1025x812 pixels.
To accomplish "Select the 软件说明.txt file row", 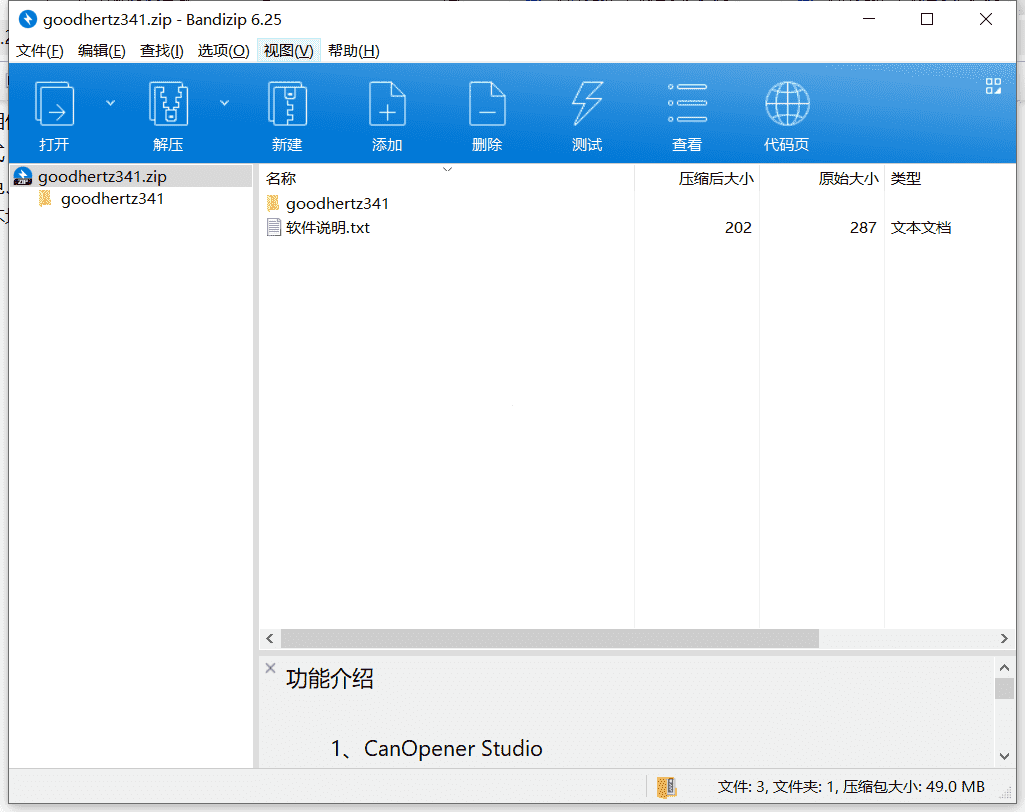I will coord(637,228).
